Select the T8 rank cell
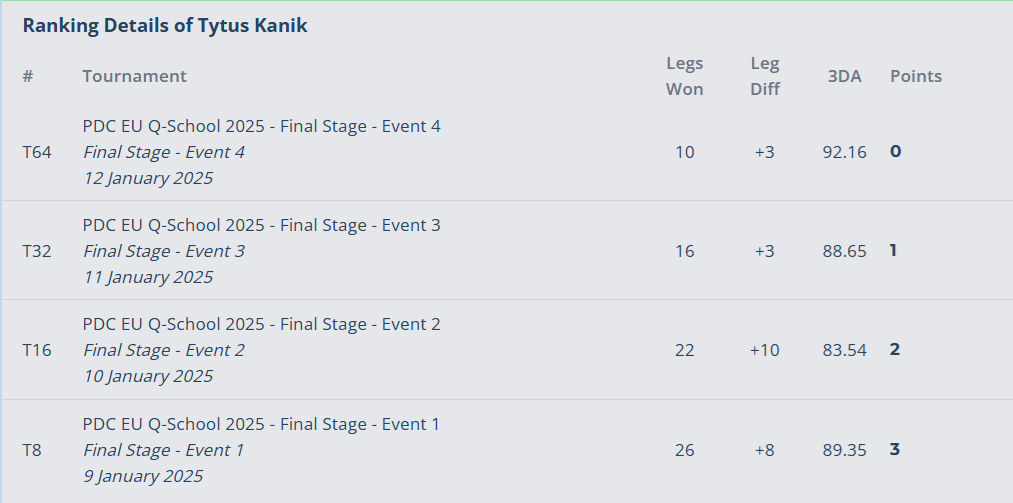Viewport: 1013px width, 503px height. (x=32, y=450)
